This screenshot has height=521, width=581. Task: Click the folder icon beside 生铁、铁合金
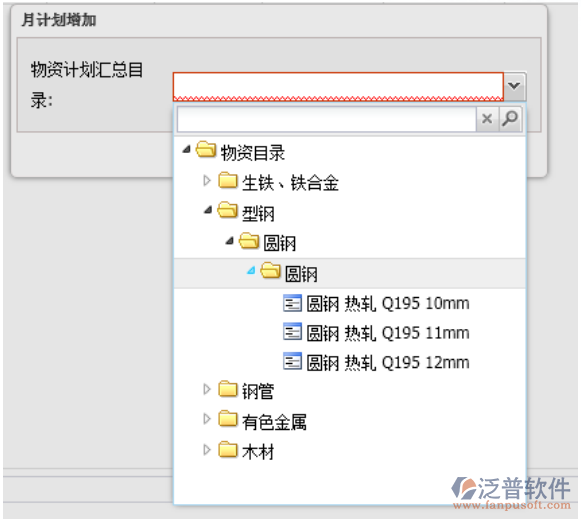click(228, 180)
